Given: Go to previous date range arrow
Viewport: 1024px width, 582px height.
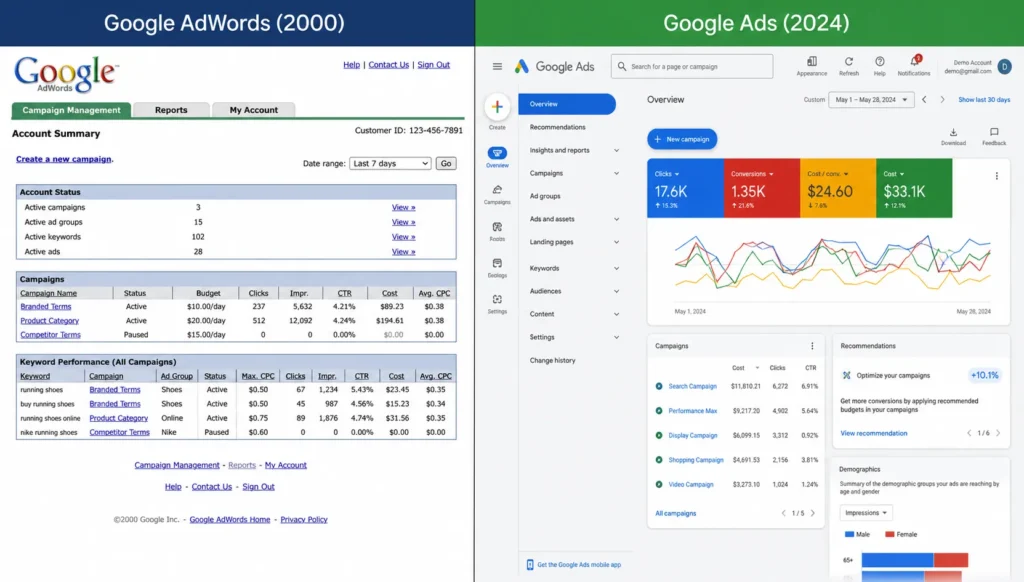Looking at the screenshot, I should click(x=924, y=100).
